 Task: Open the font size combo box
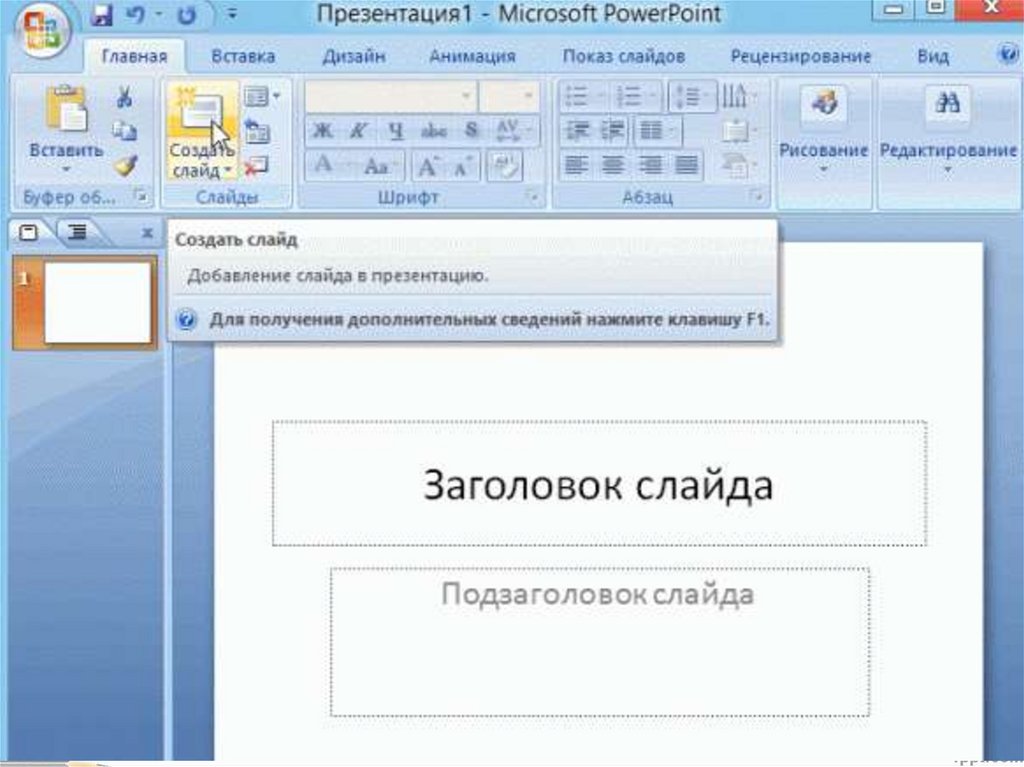click(x=509, y=97)
